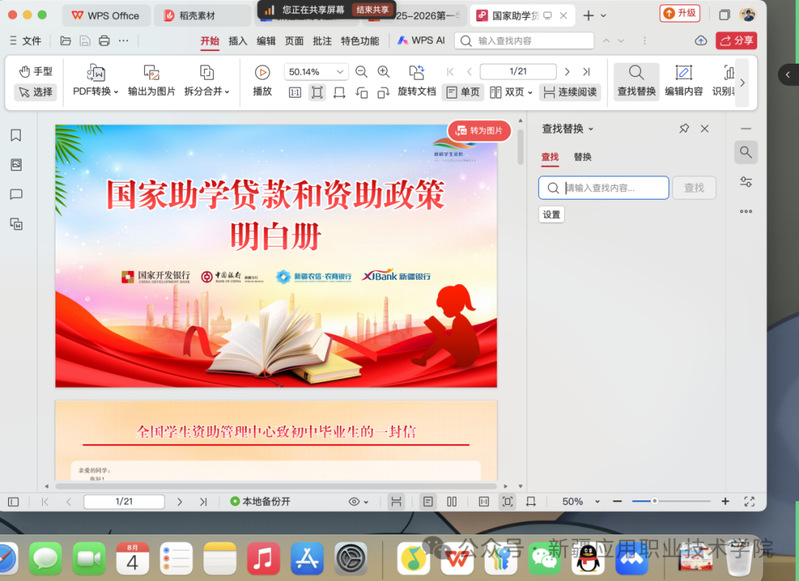799x581 pixels.
Task: Expand the 双页 view dropdown
Action: 530,92
